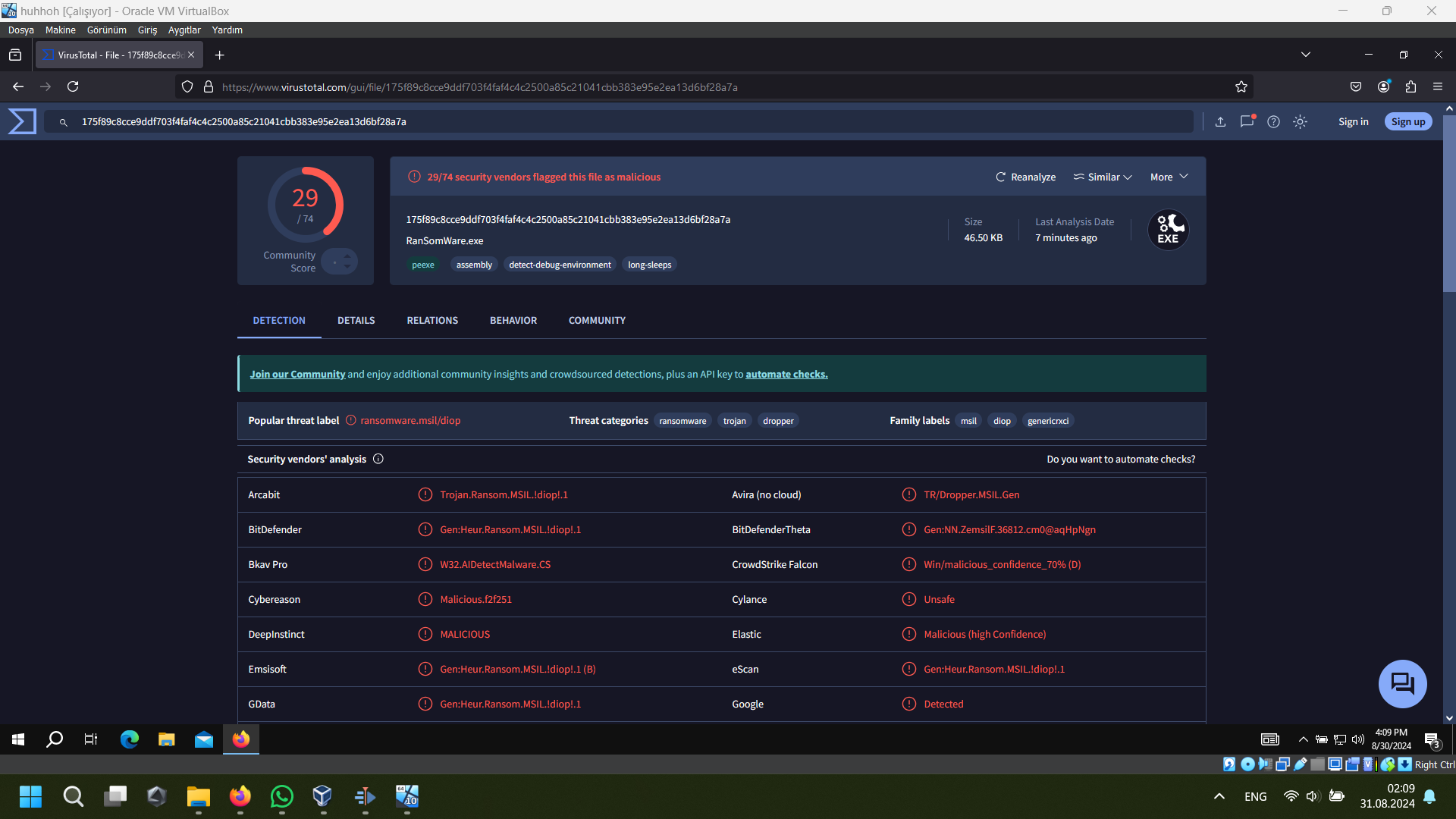1456x819 pixels.
Task: Open the notifications chat bubble icon
Action: (1247, 121)
